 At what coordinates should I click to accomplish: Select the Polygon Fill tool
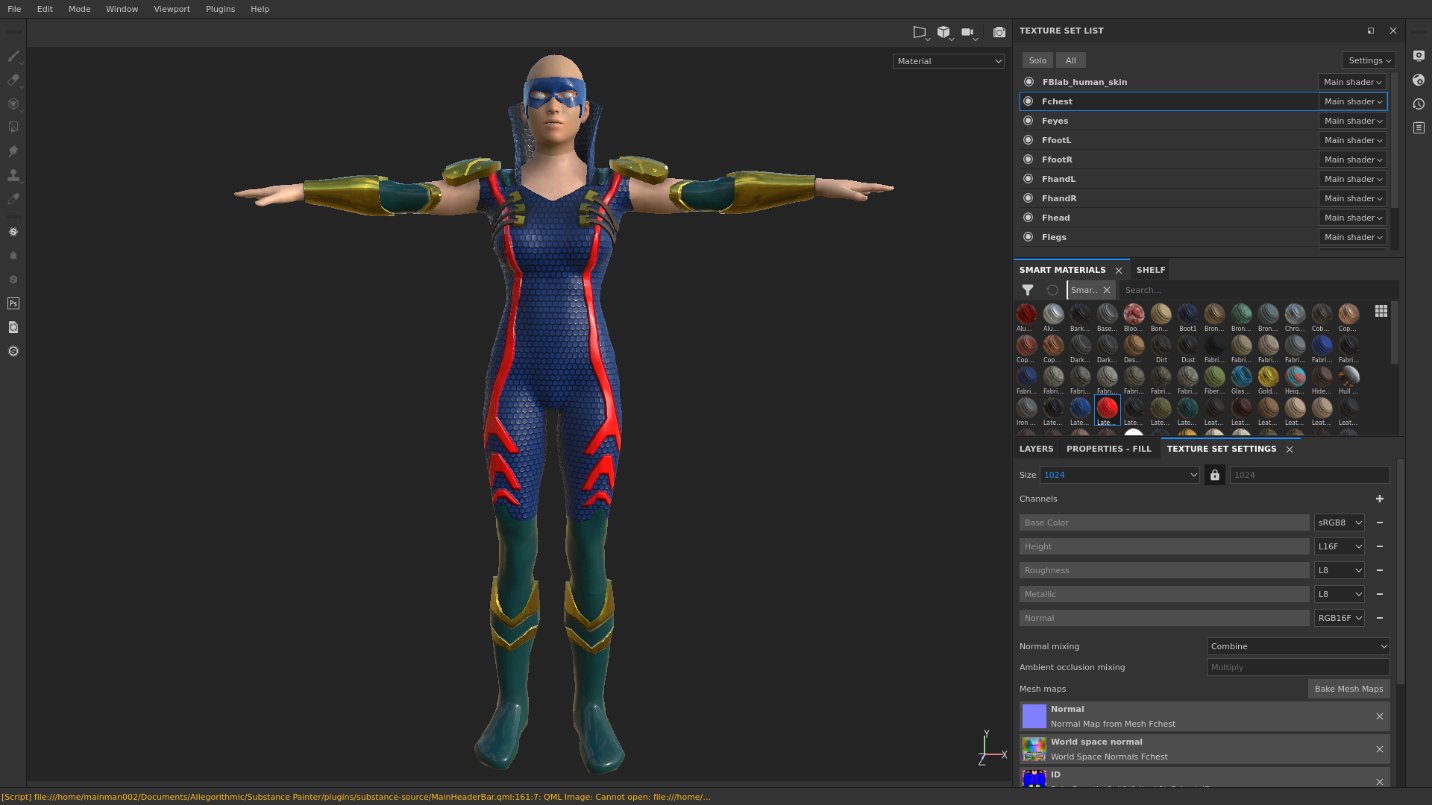click(x=14, y=128)
